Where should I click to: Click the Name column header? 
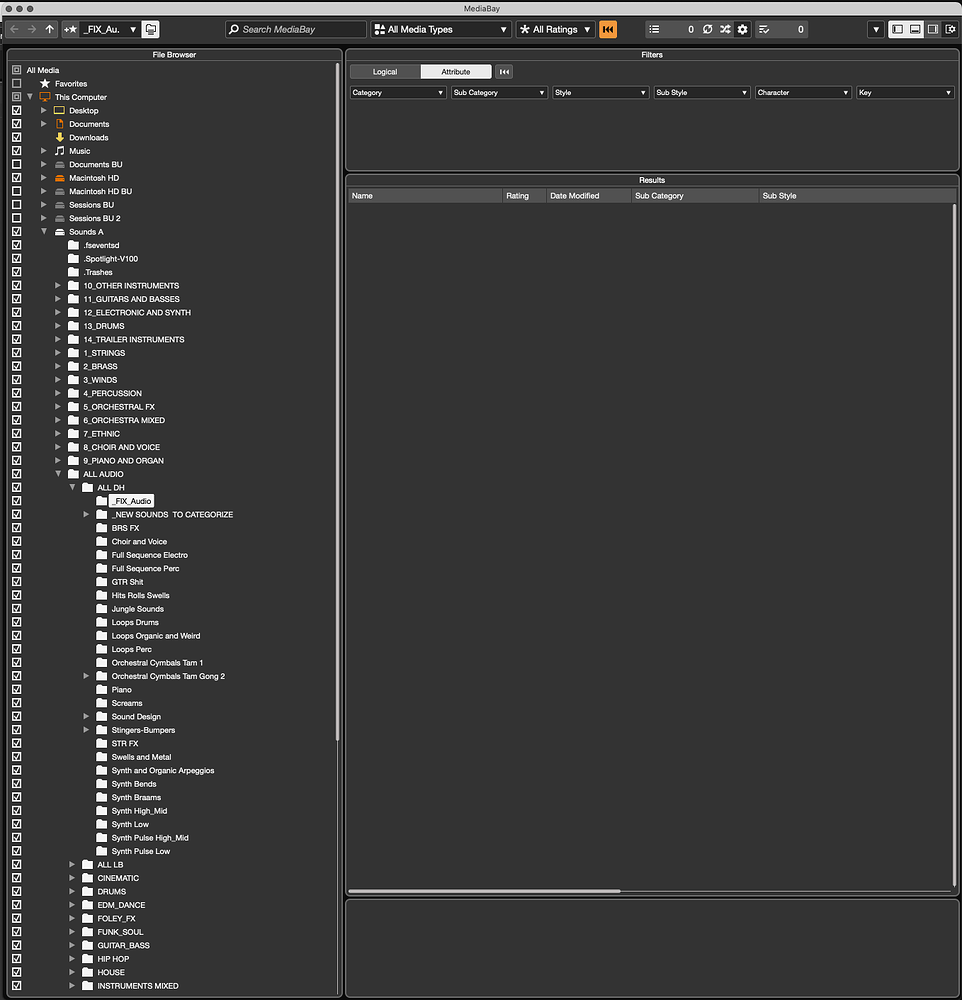pos(424,195)
